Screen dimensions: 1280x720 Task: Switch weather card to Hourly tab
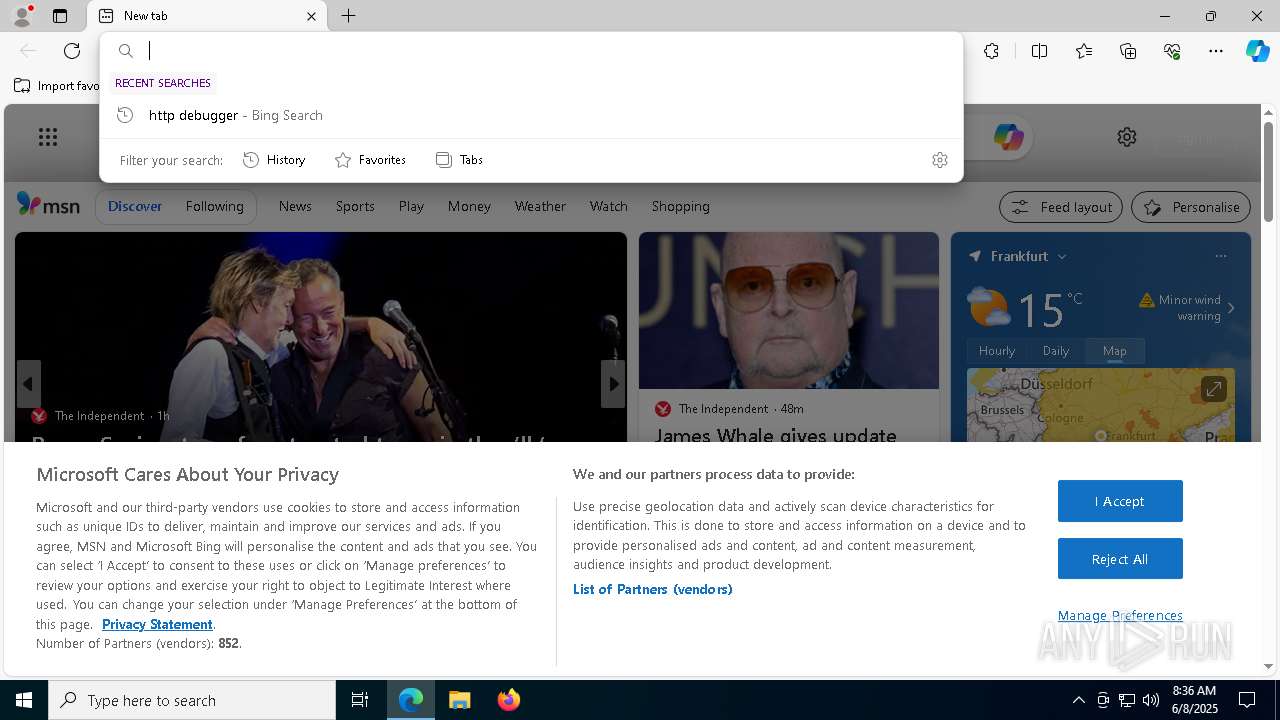tap(997, 351)
